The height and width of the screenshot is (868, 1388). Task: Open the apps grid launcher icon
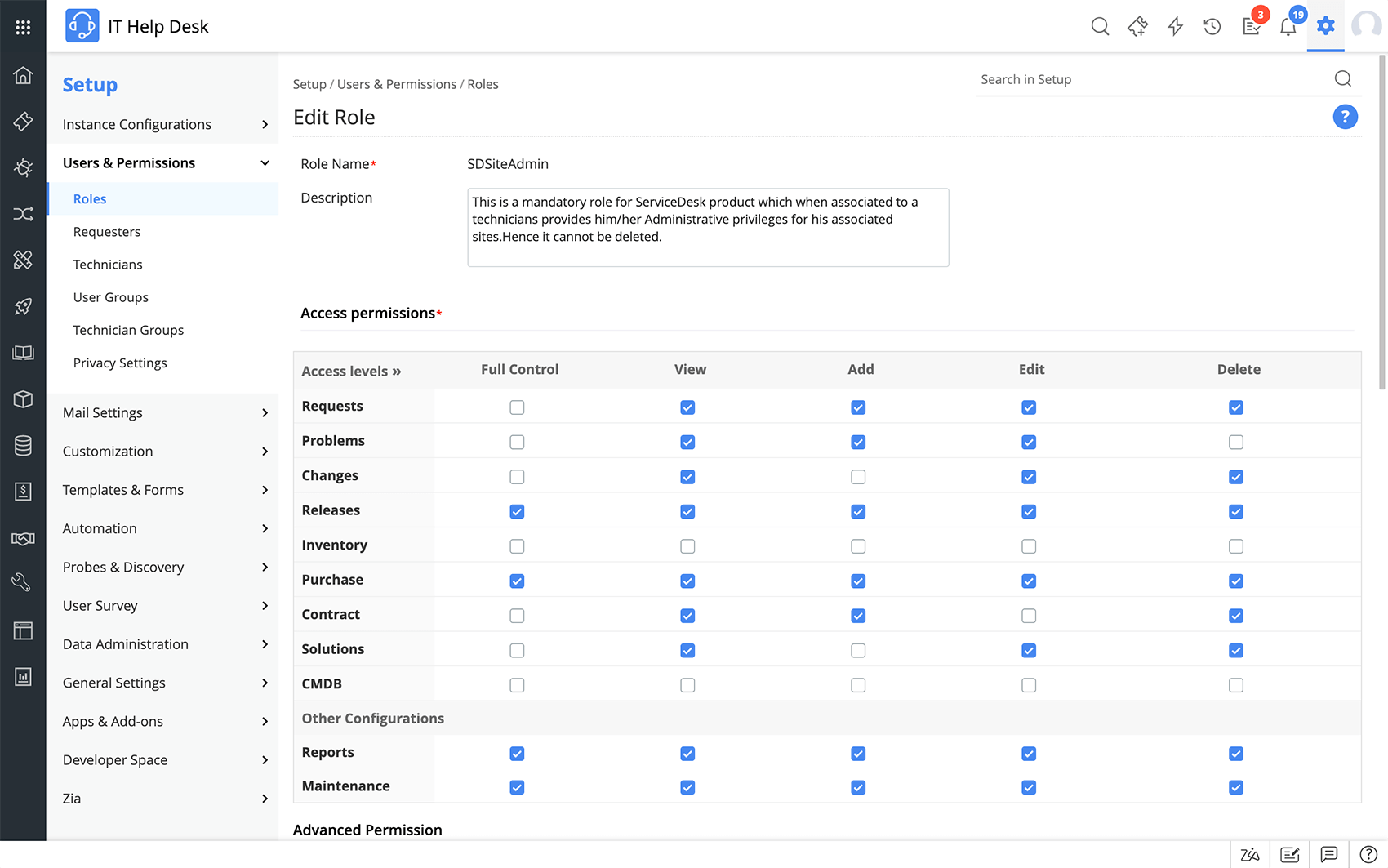tap(23, 27)
